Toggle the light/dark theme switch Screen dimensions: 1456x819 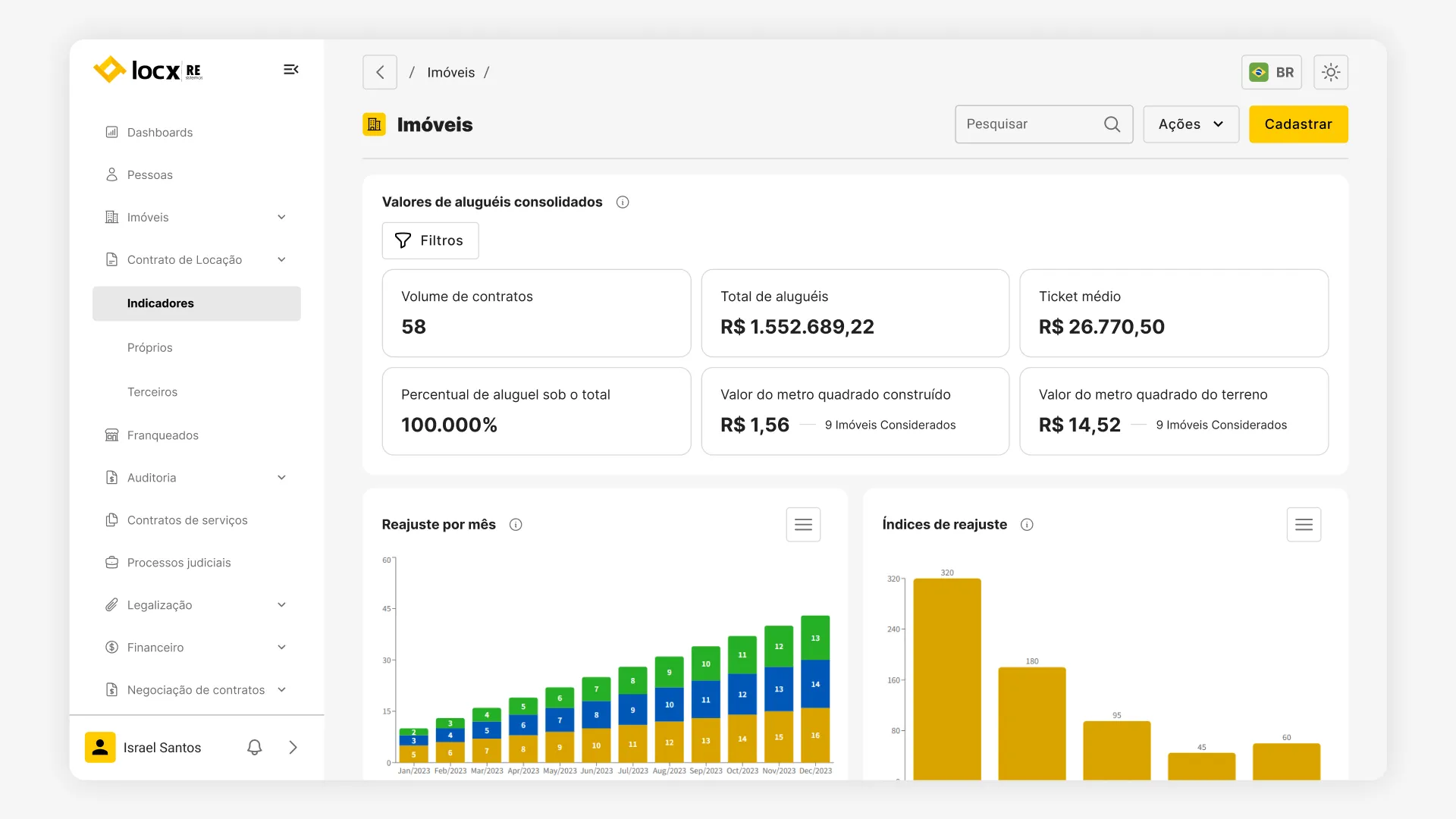coord(1331,71)
